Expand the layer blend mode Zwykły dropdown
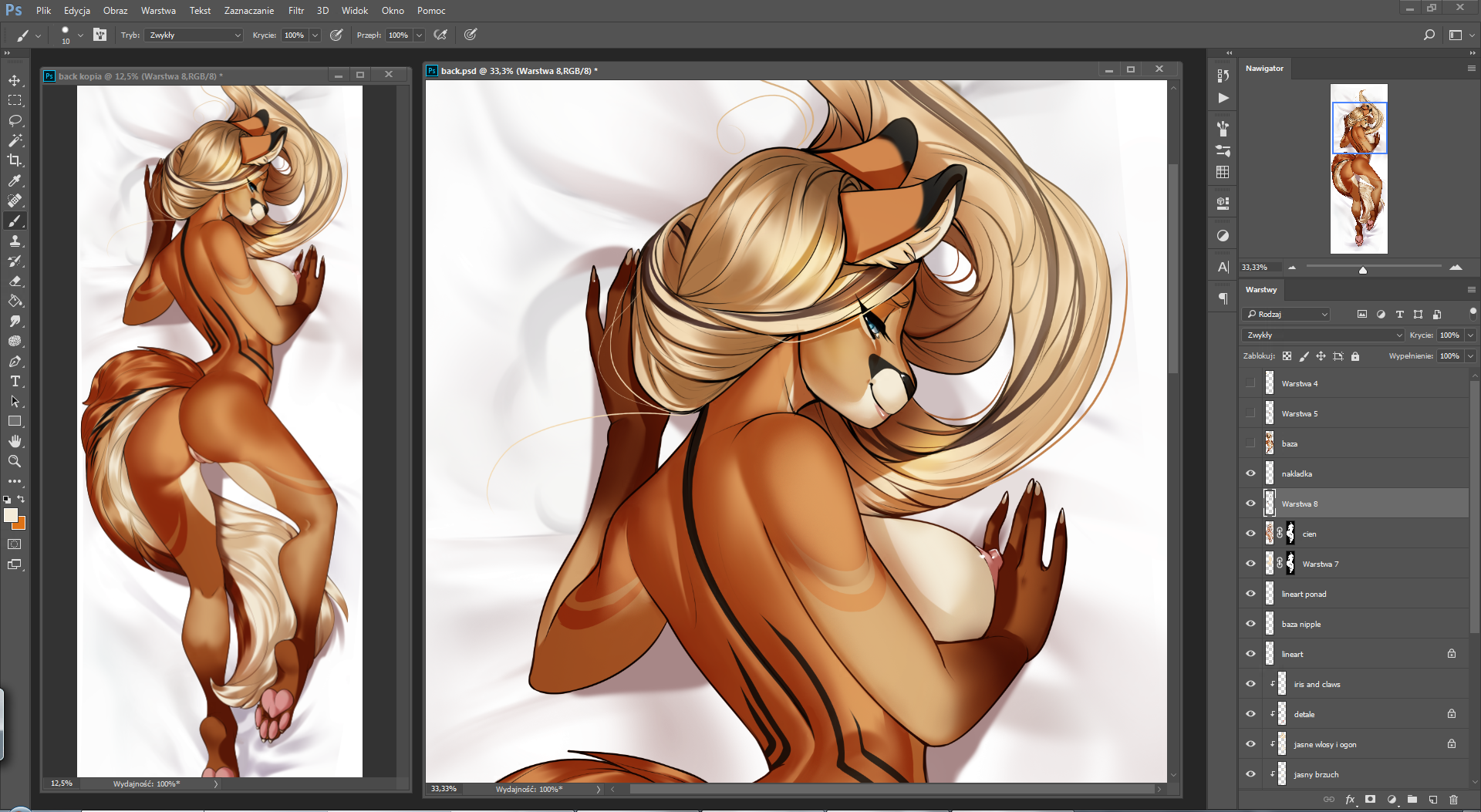 pos(1323,335)
